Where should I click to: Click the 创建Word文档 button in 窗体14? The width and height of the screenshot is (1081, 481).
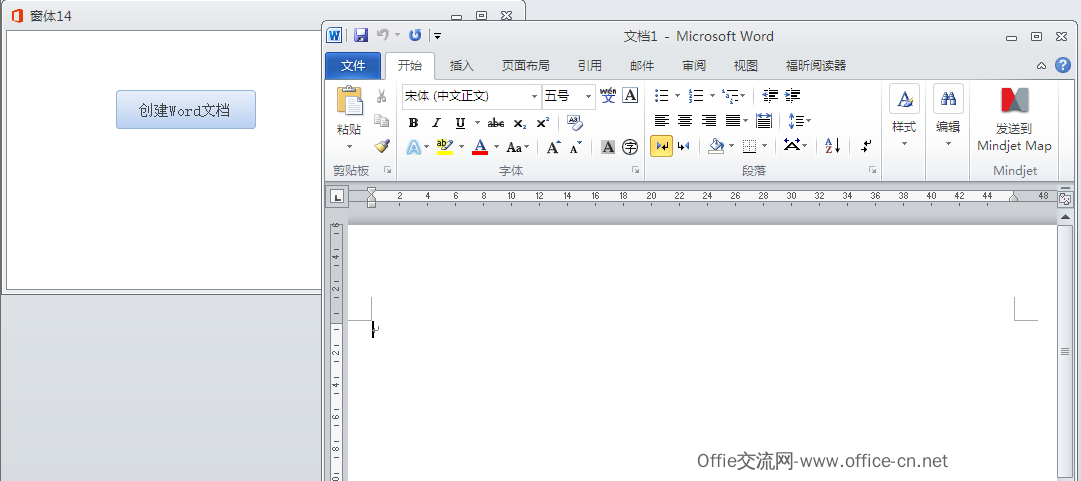pyautogui.click(x=185, y=110)
